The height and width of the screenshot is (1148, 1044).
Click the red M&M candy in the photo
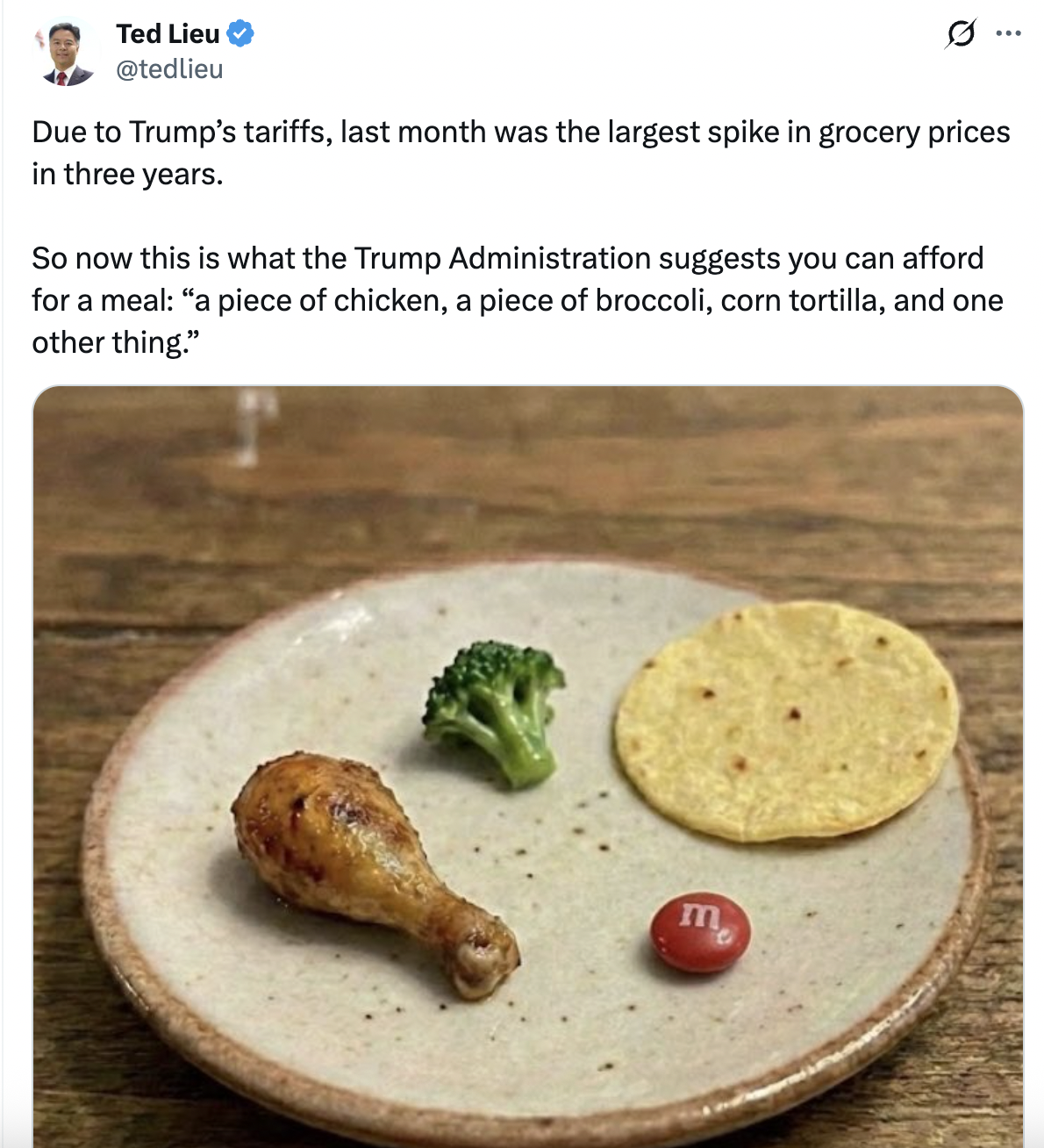pyautogui.click(x=700, y=932)
